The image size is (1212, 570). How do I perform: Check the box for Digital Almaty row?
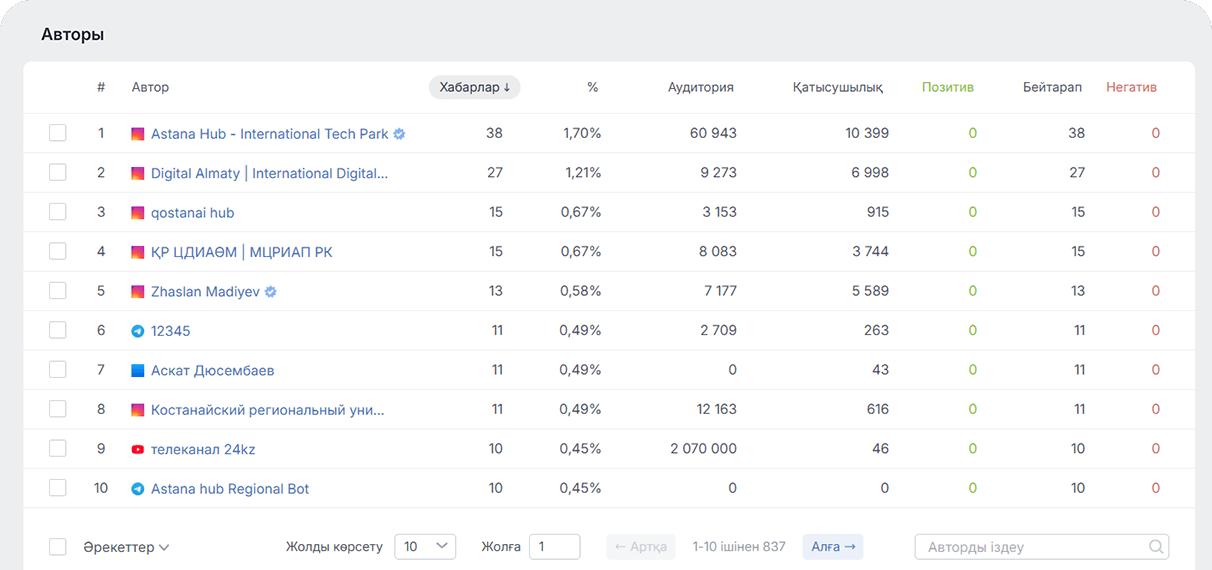click(58, 172)
